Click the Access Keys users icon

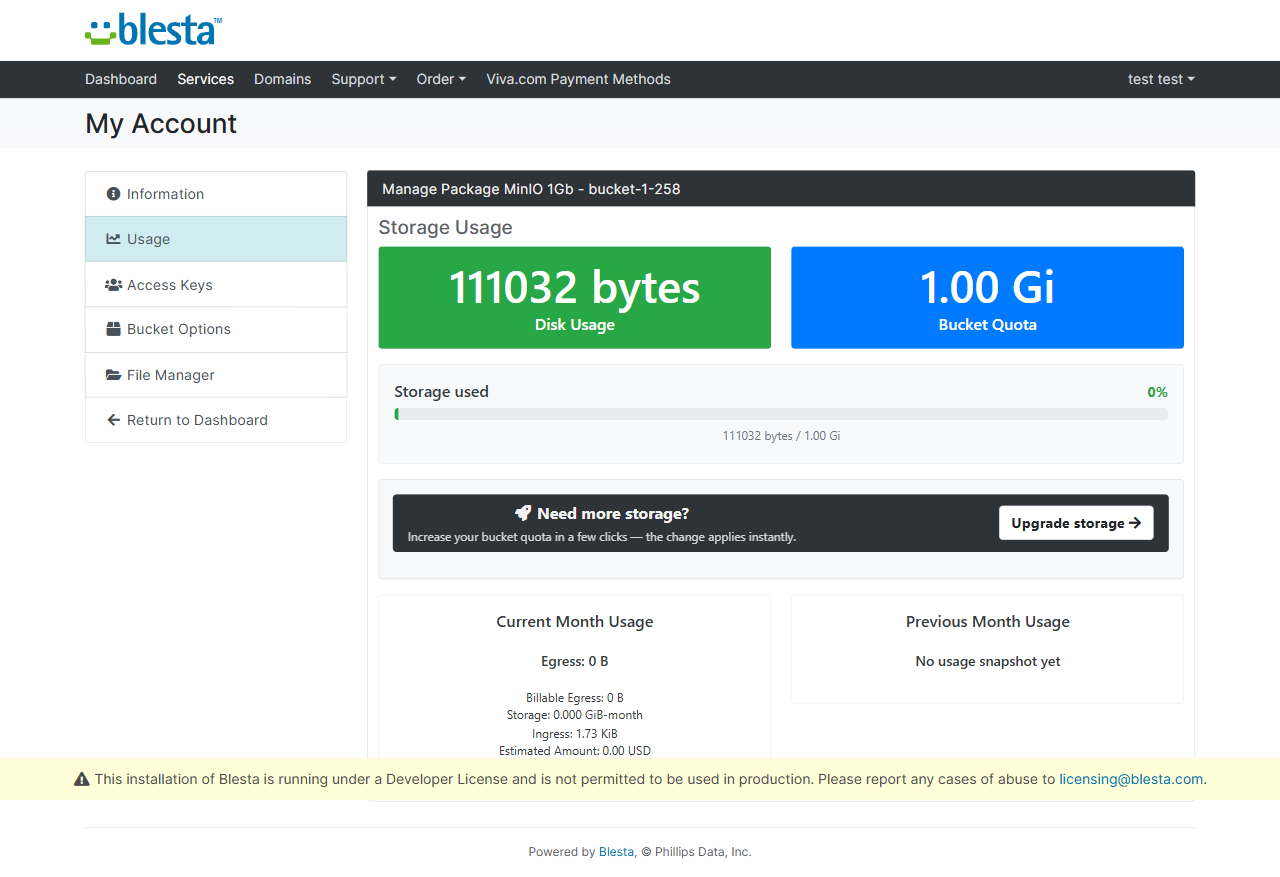click(x=113, y=285)
